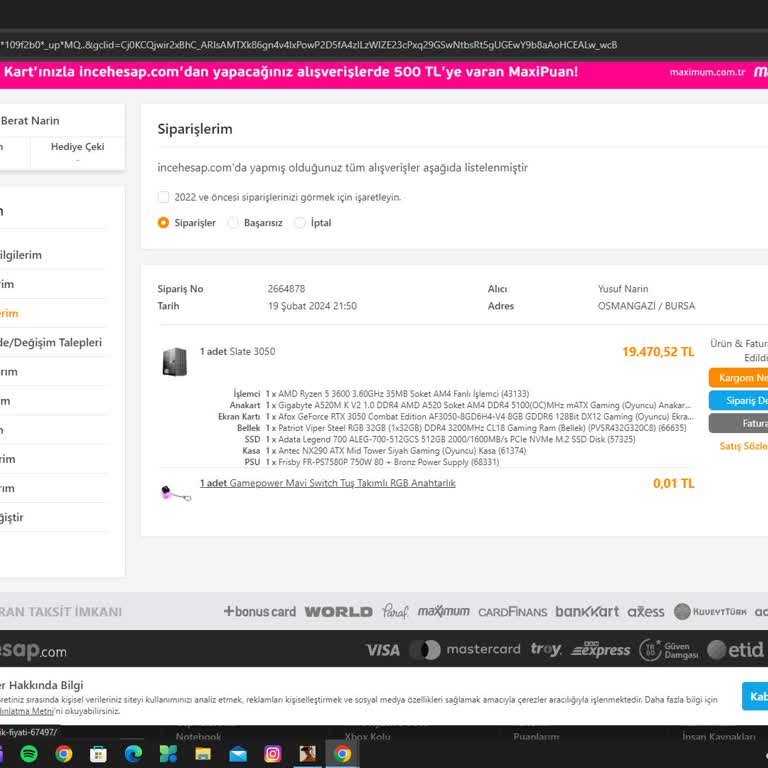This screenshot has height=768, width=768.
Task: Open the first Chrome icon beside Spotify
Action: point(64,753)
